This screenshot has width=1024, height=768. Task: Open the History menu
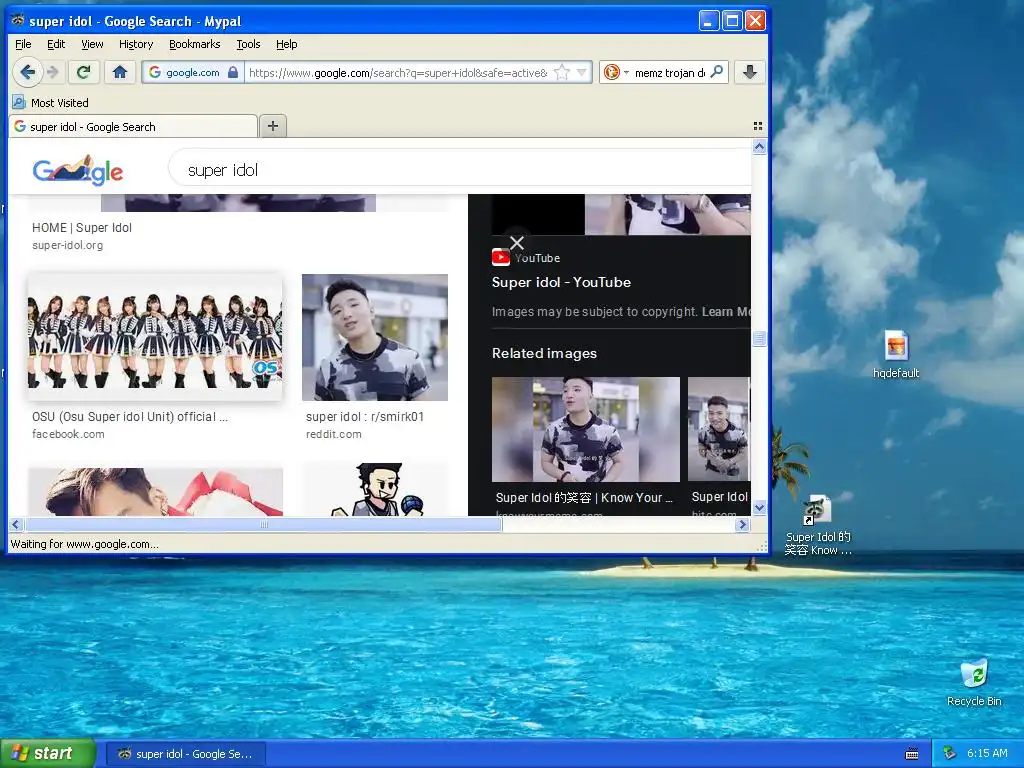click(x=136, y=44)
